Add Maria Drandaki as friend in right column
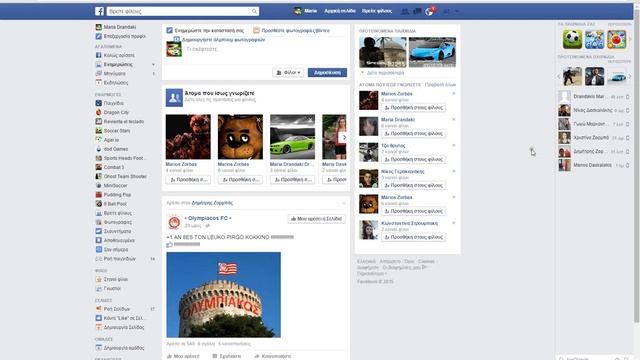This screenshot has width=640, height=360. 413,133
